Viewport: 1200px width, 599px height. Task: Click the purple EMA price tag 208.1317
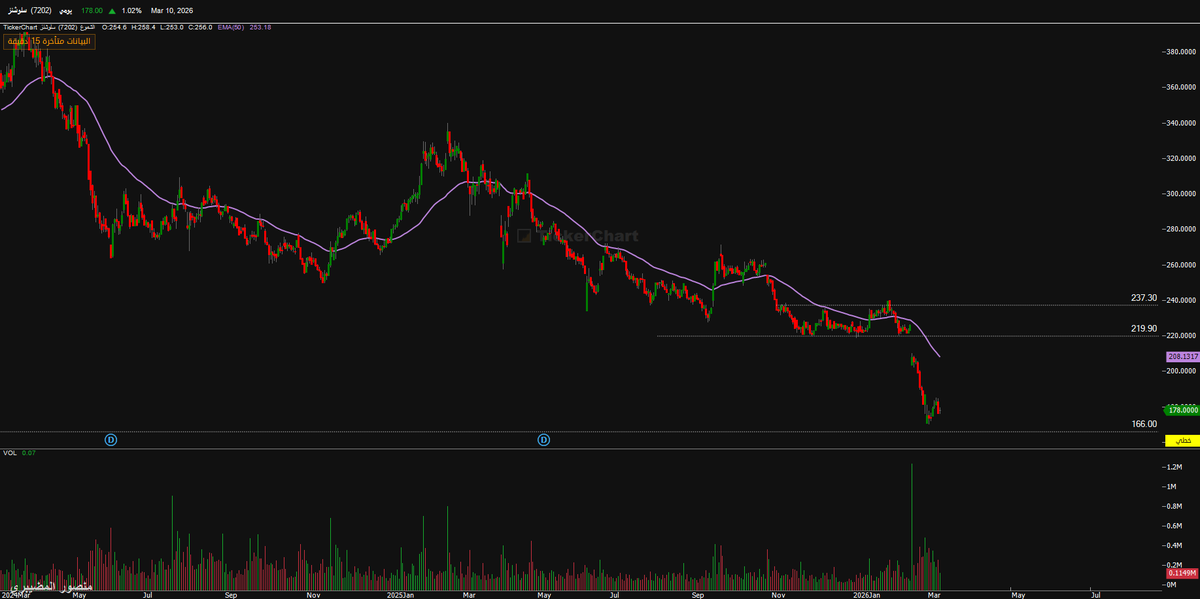click(1181, 356)
